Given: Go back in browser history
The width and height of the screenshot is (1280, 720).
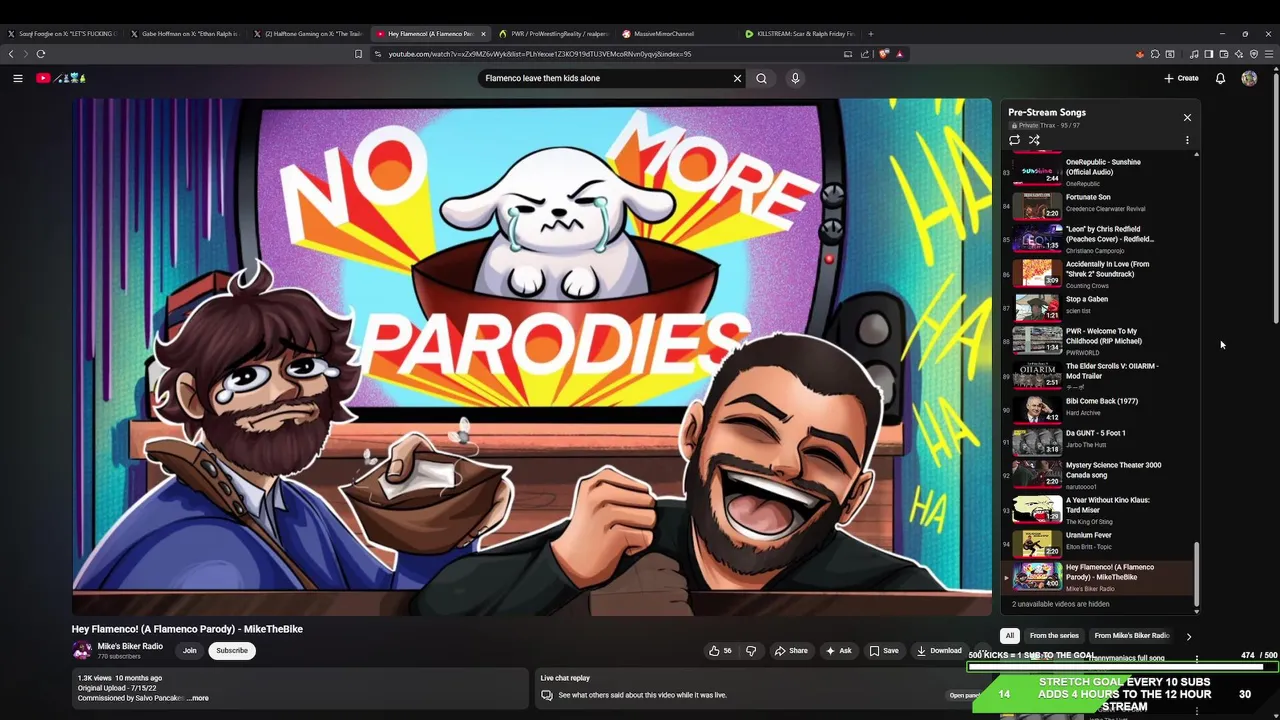Looking at the screenshot, I should pos(11,54).
